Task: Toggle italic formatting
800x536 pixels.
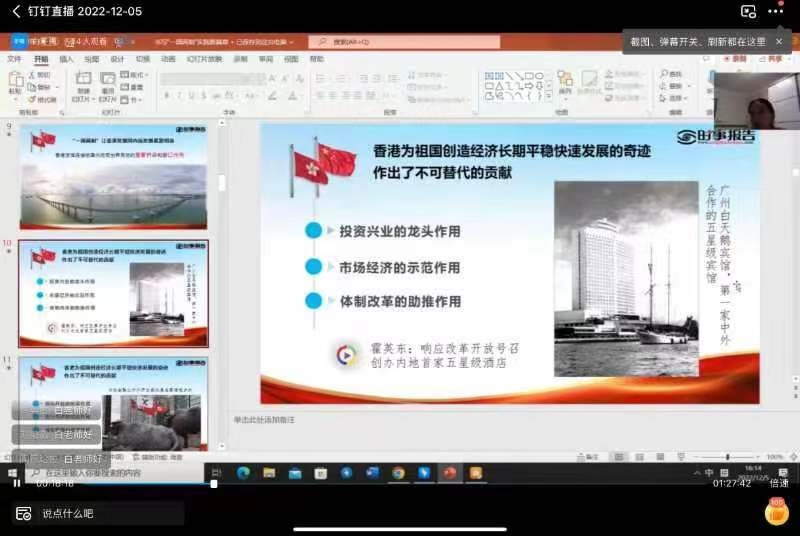Action: coord(179,95)
